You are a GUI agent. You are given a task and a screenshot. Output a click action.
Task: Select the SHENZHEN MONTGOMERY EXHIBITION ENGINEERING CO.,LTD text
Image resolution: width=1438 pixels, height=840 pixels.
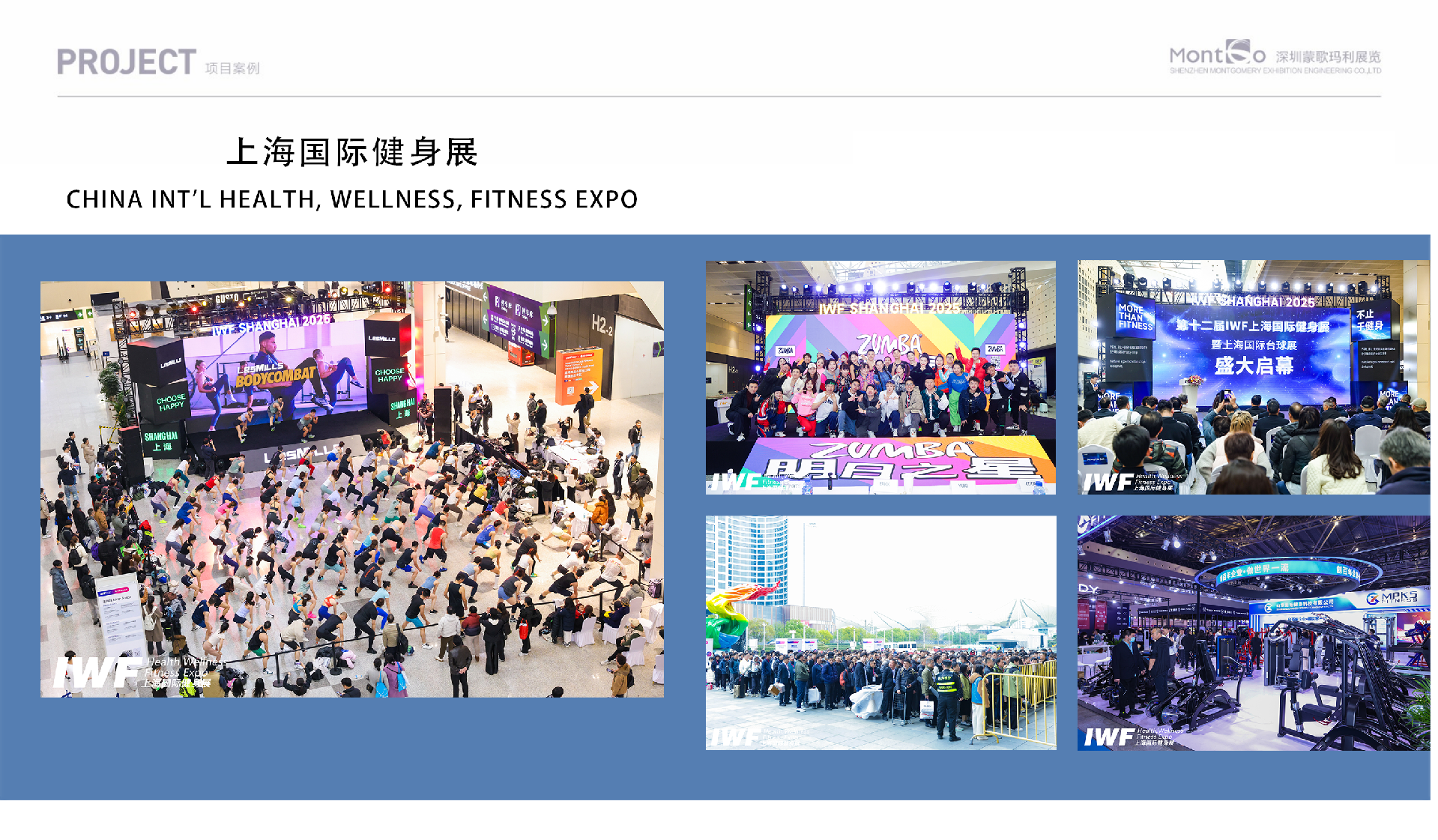tap(1275, 70)
